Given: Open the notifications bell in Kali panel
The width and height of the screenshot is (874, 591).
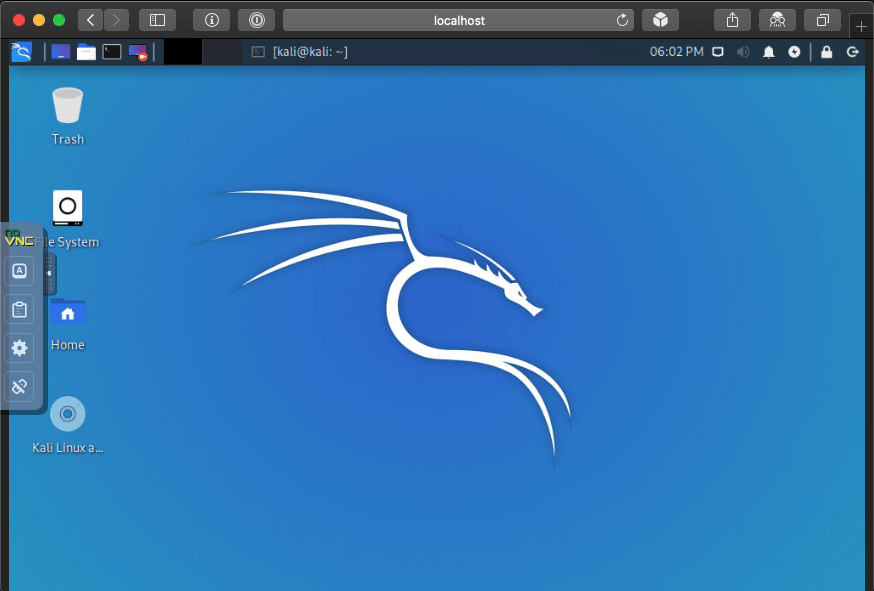Looking at the screenshot, I should tap(768, 52).
